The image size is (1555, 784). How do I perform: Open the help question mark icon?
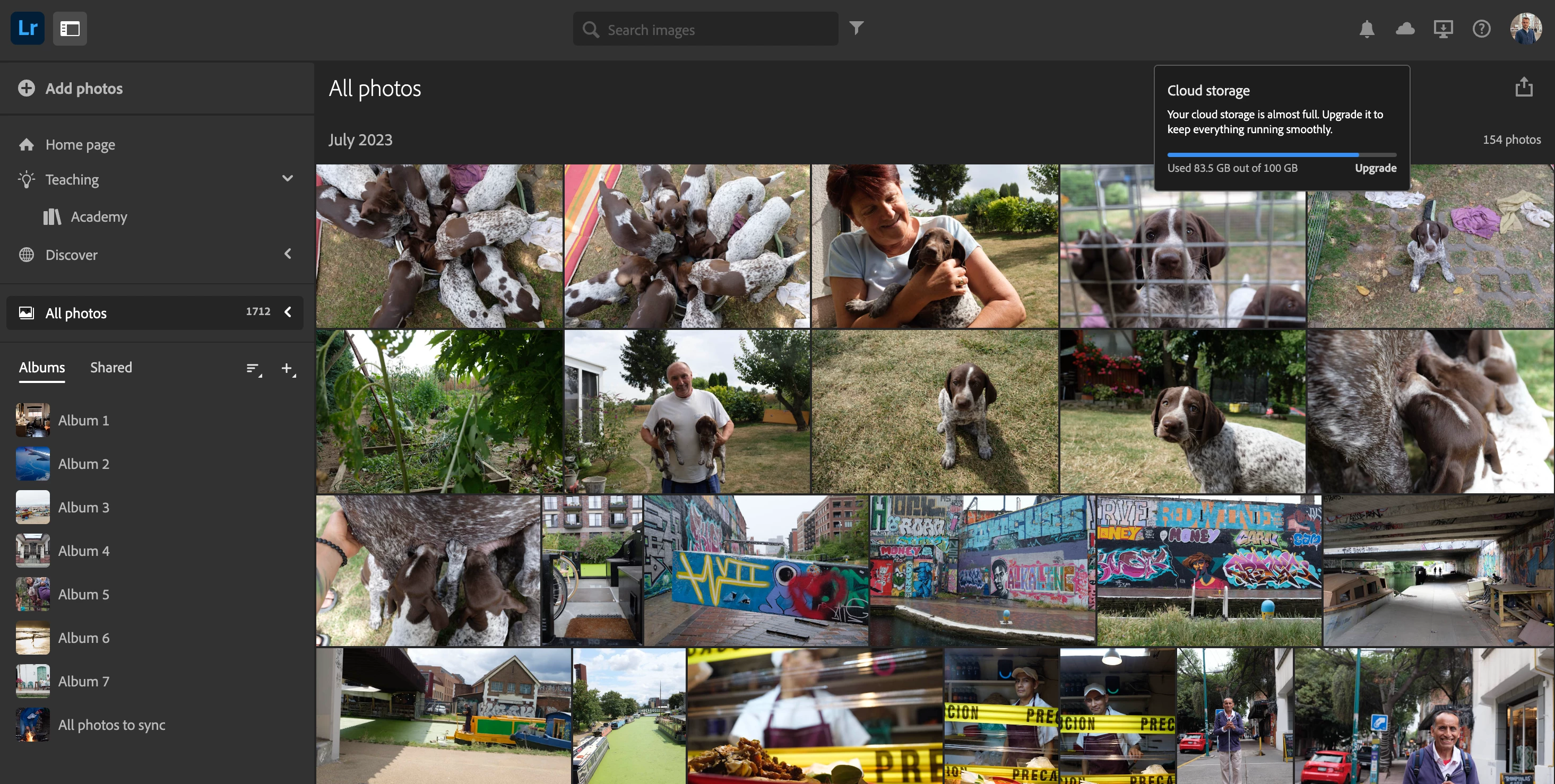coord(1481,28)
